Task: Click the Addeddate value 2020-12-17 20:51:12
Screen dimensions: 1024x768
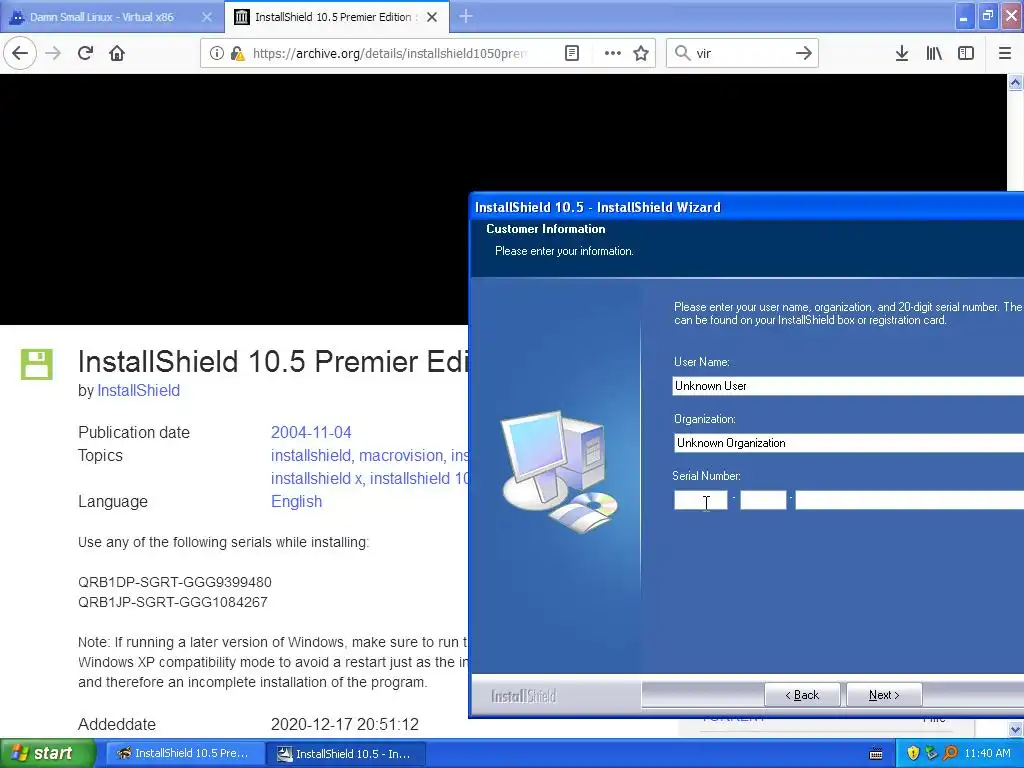Action: pos(345,724)
